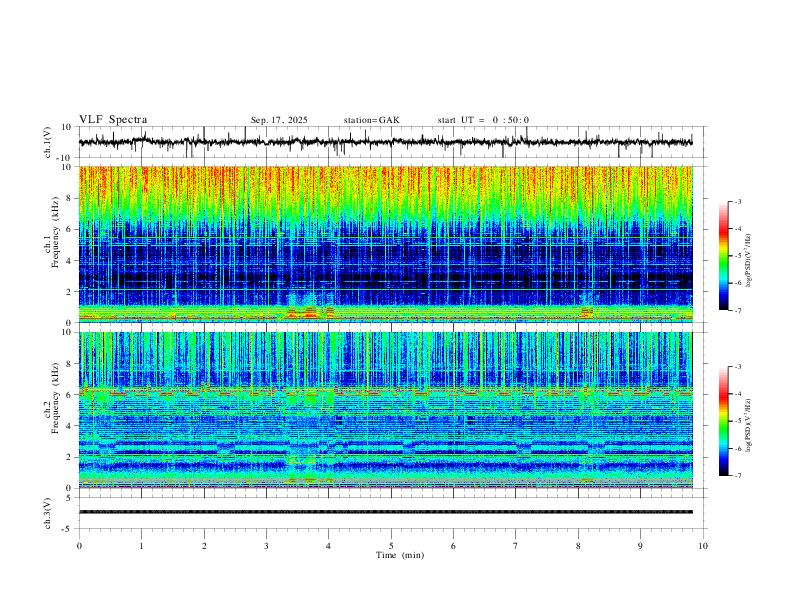
Task: Click the 'Time (min)' axis label
Action: [400, 555]
